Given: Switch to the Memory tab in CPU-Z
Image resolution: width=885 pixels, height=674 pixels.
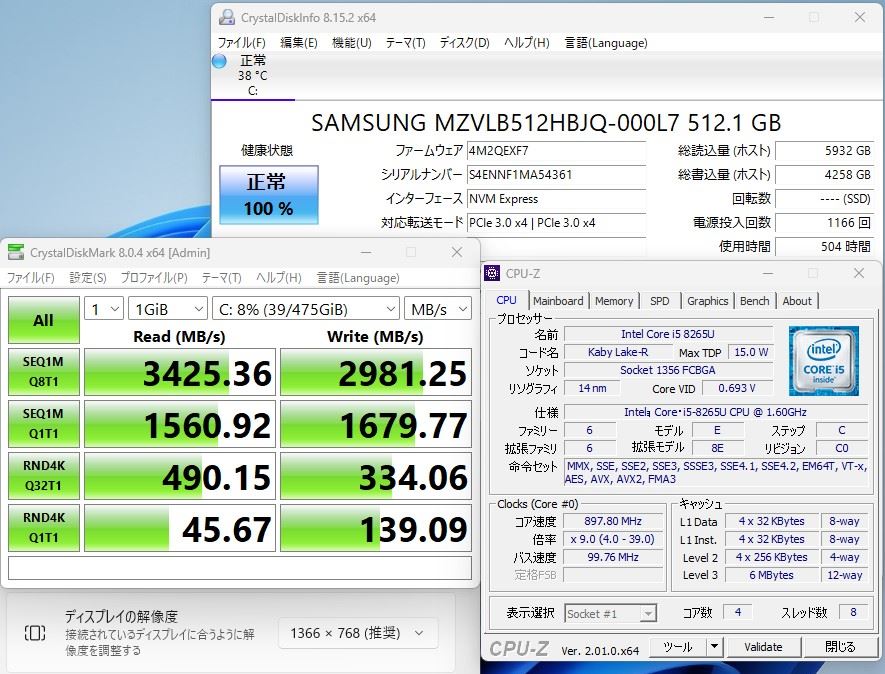Looking at the screenshot, I should pos(614,301).
